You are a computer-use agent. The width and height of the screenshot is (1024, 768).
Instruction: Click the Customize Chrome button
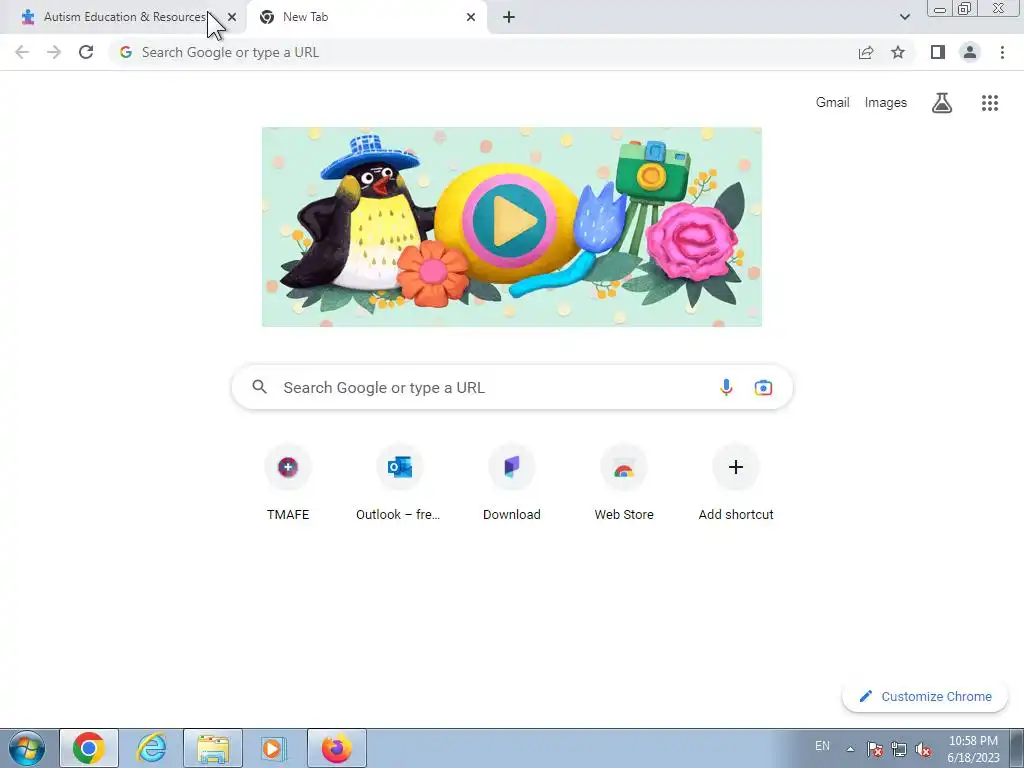(925, 696)
